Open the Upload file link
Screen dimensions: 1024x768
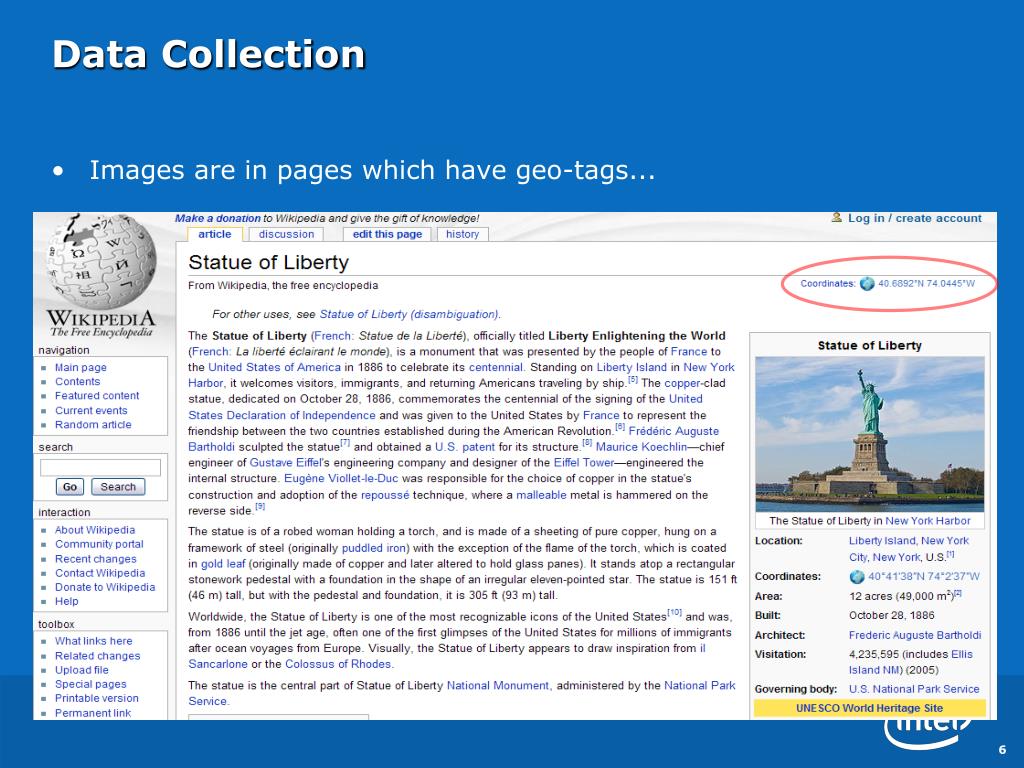[x=82, y=670]
